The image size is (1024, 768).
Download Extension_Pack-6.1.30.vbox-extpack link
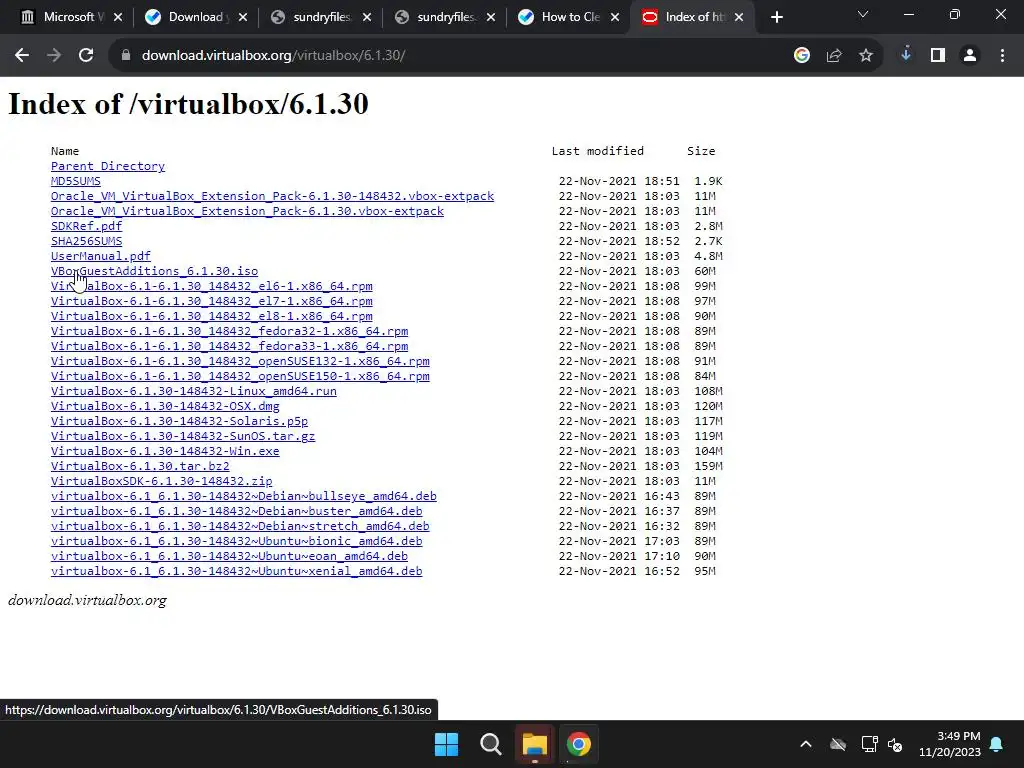[x=248, y=212]
